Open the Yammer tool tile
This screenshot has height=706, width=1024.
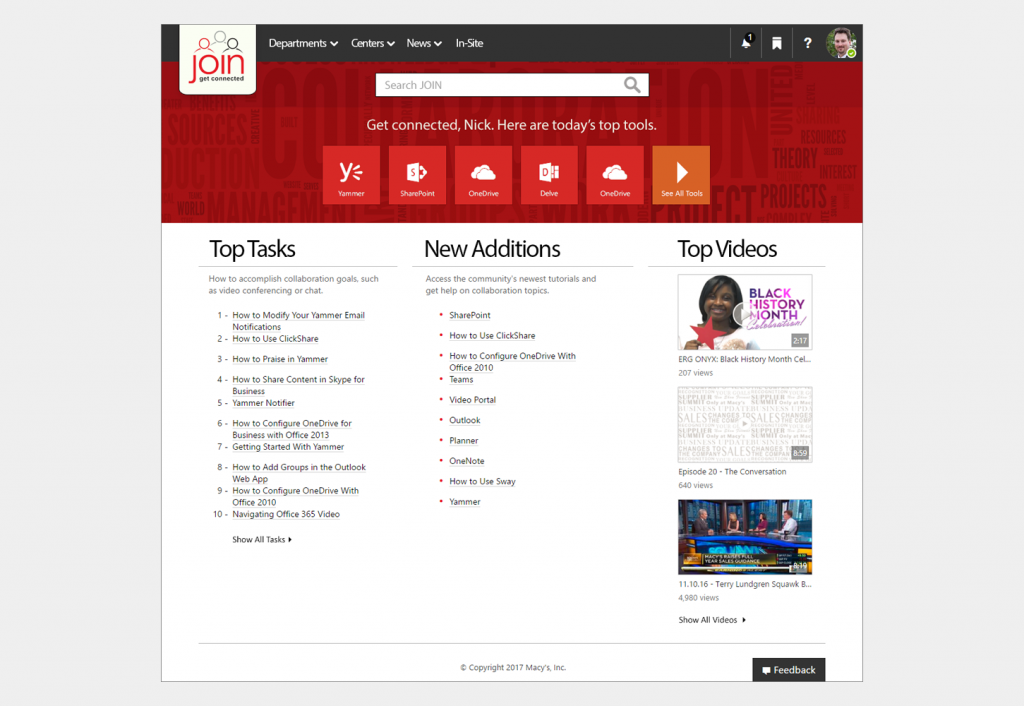tap(351, 175)
